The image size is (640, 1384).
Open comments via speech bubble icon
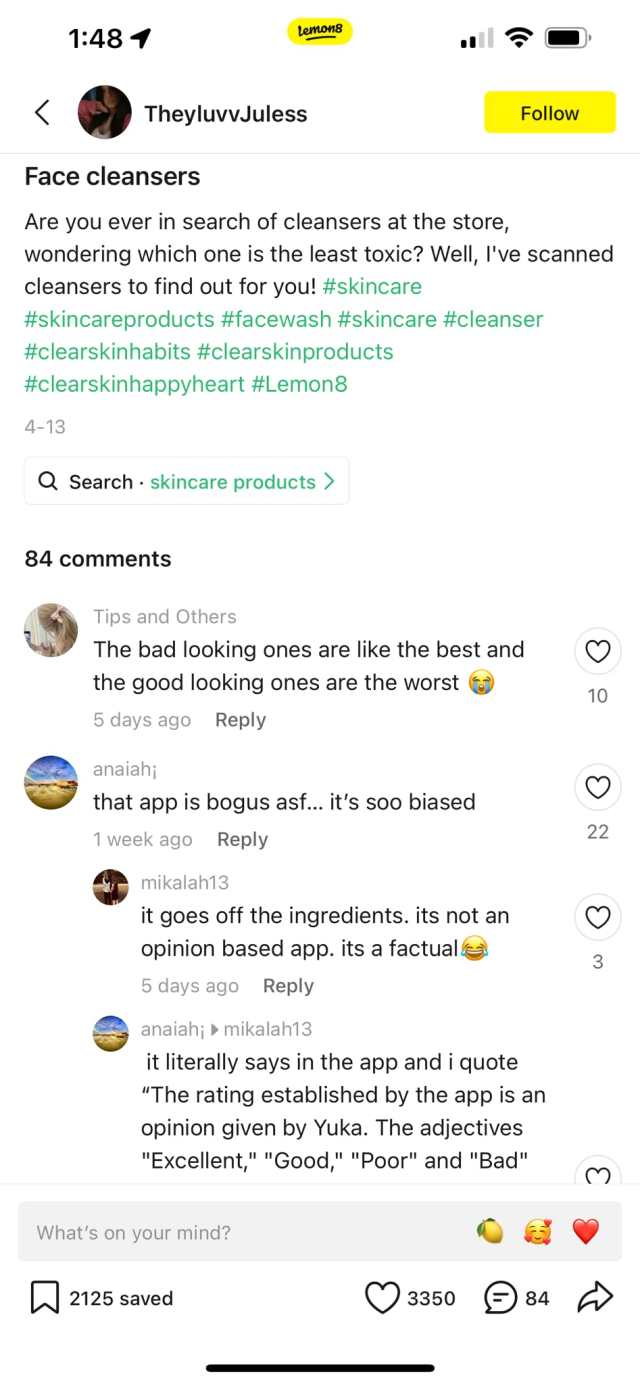pyautogui.click(x=500, y=1298)
